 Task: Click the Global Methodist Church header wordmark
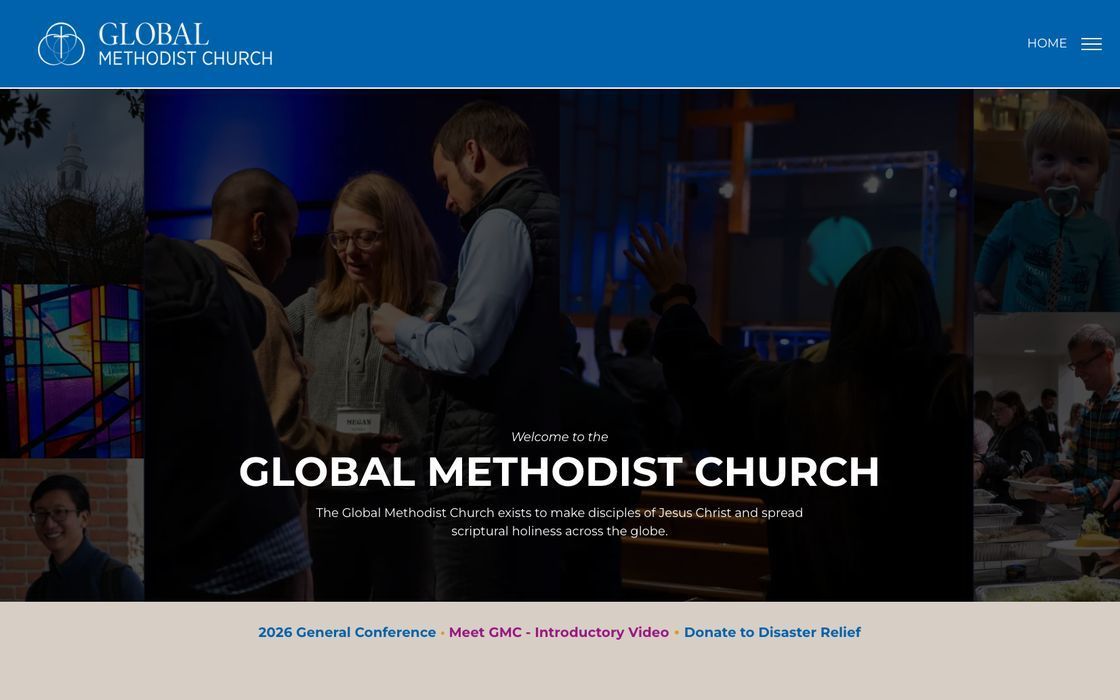tap(185, 44)
